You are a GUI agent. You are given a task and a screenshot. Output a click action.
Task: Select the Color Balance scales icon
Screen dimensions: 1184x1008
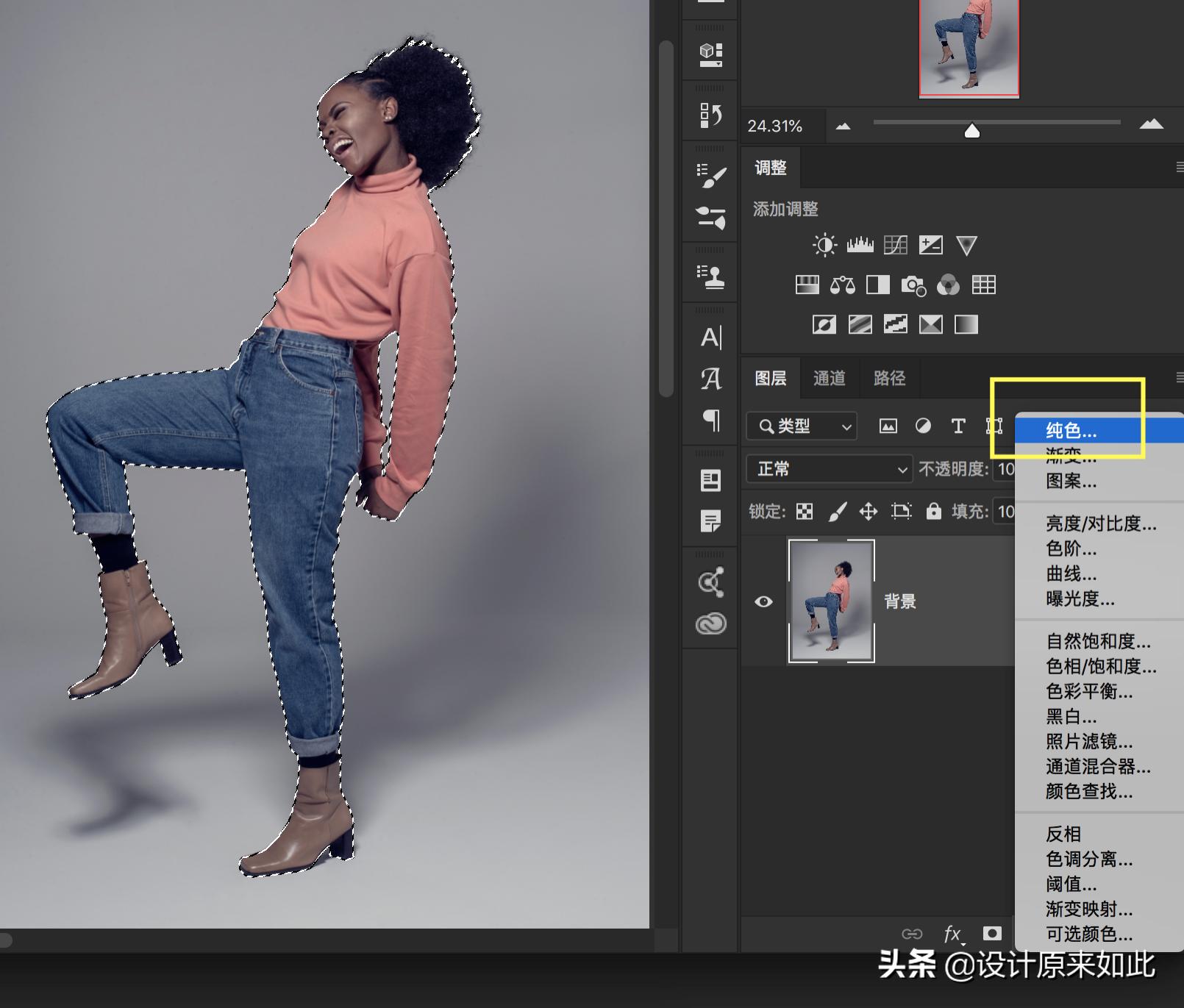(842, 285)
